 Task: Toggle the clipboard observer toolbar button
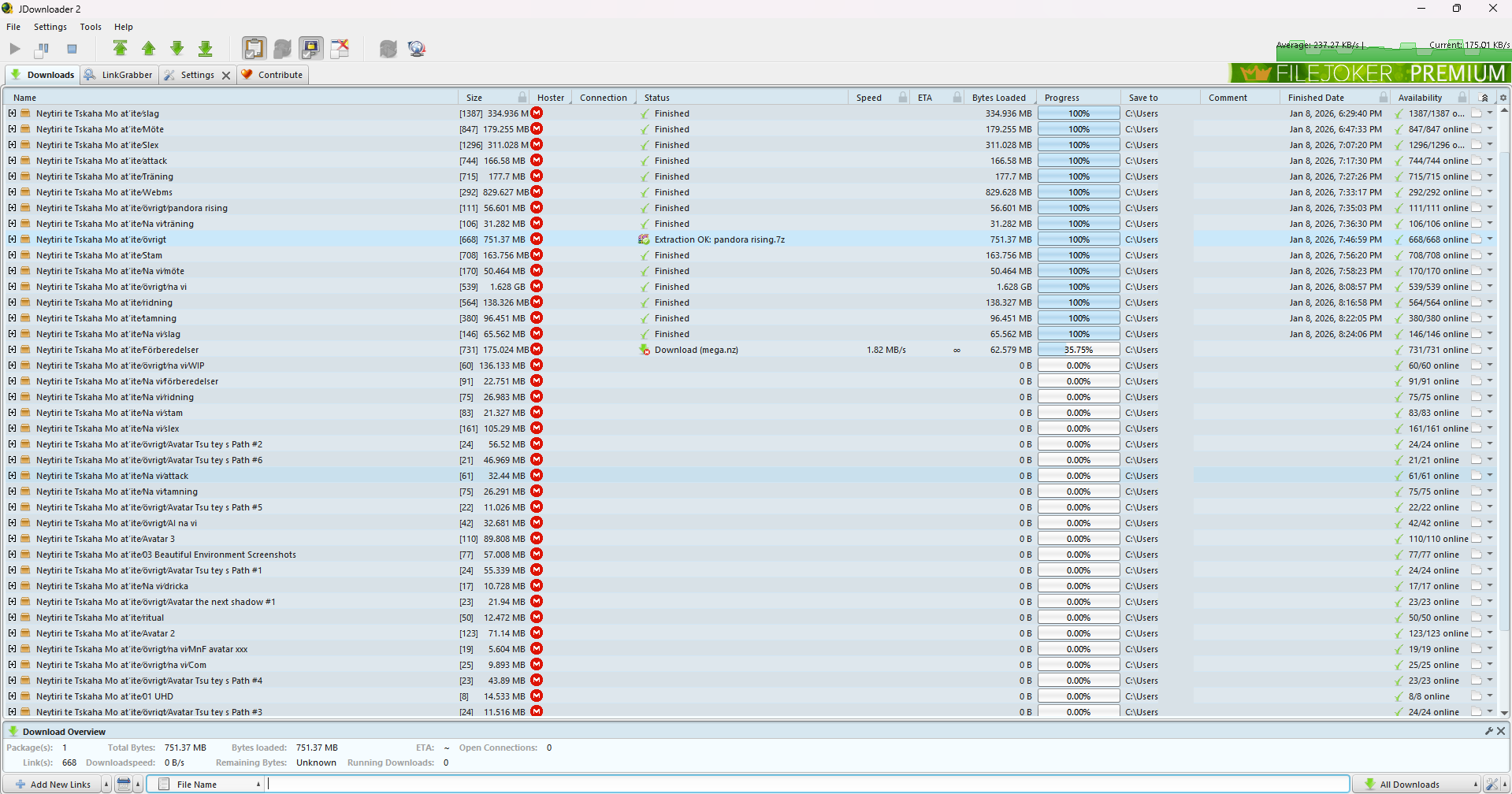(x=254, y=49)
